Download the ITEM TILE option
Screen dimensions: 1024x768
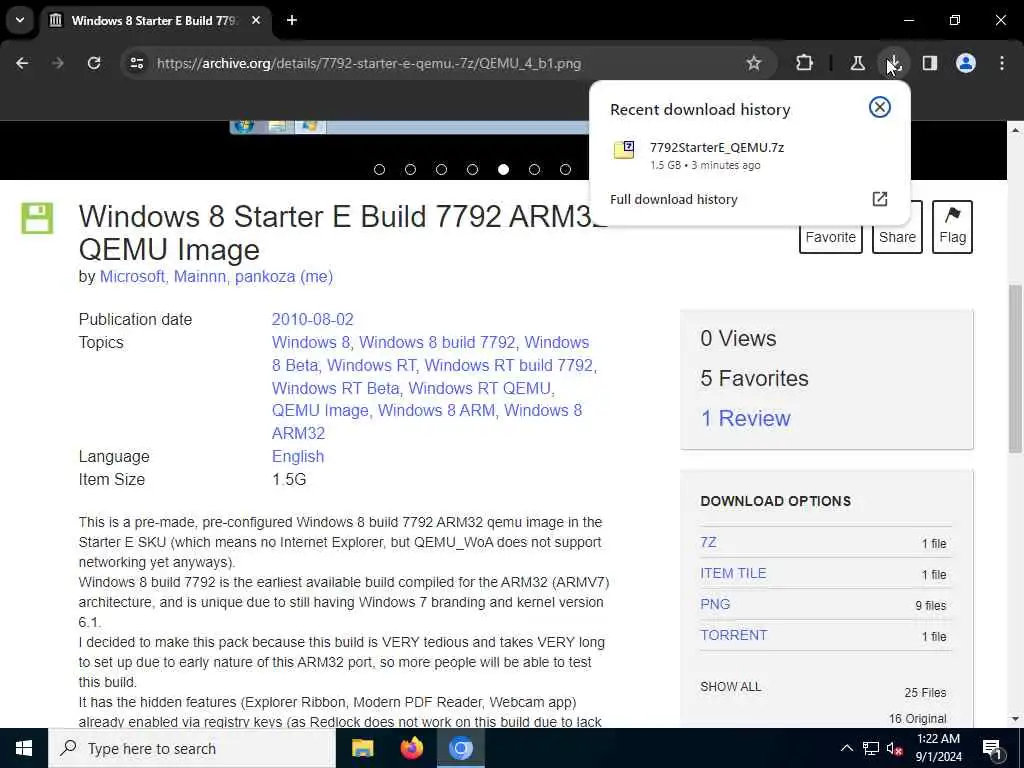[733, 573]
